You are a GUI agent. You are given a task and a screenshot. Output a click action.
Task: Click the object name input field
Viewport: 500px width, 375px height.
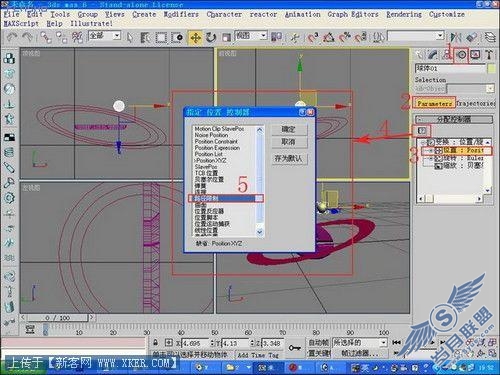pos(450,69)
